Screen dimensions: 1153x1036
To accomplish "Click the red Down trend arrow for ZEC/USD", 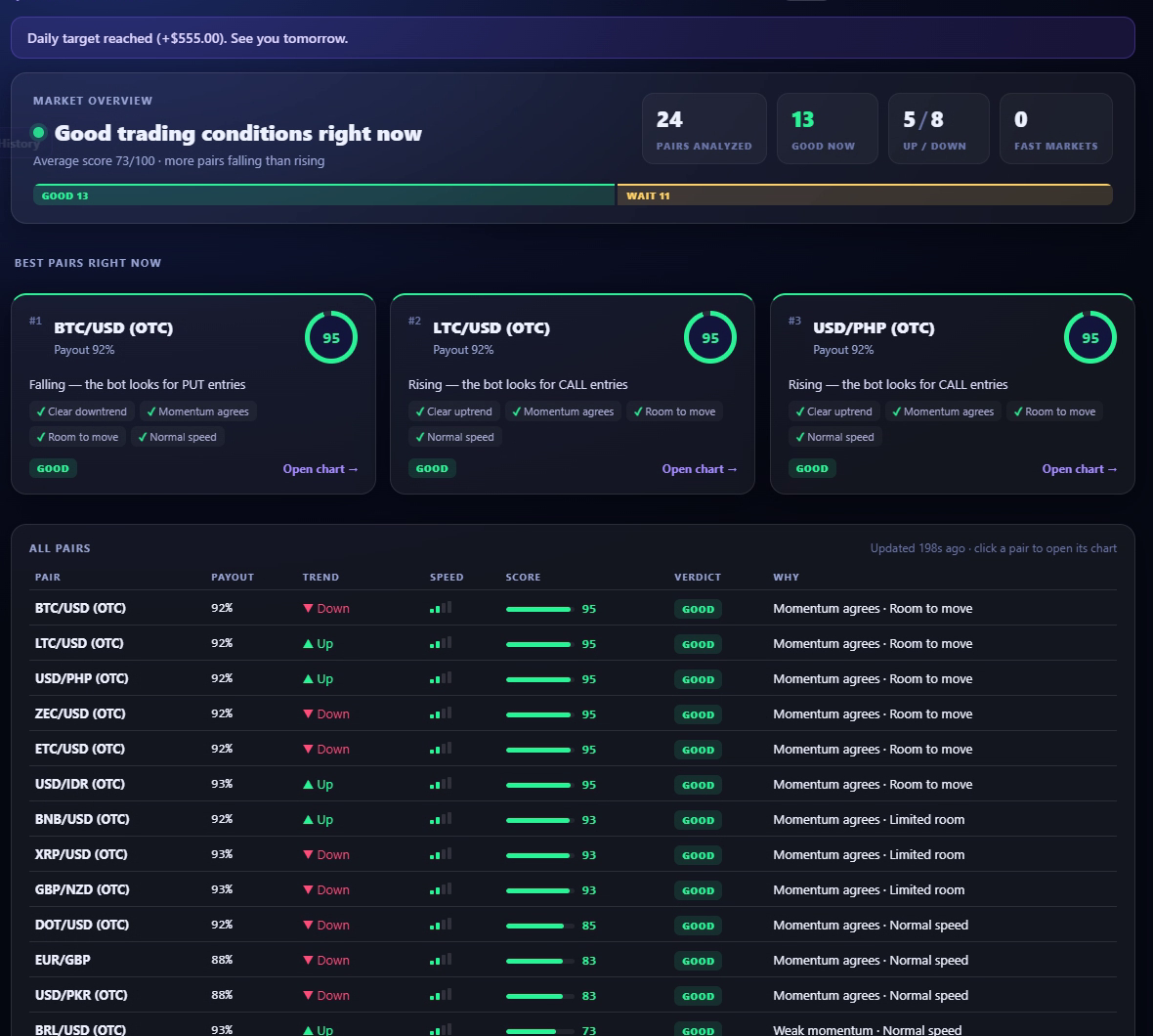I will point(308,713).
